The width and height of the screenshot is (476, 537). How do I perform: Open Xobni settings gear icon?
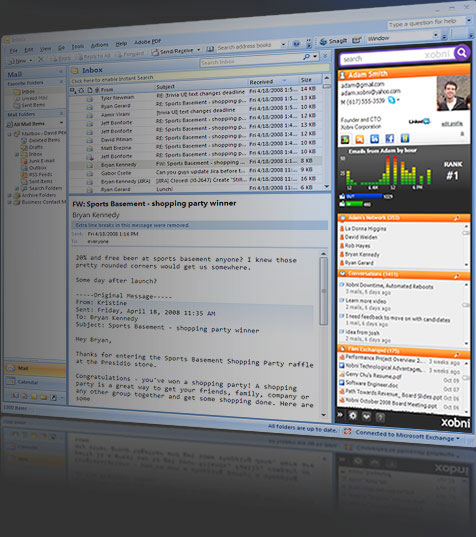click(x=353, y=416)
